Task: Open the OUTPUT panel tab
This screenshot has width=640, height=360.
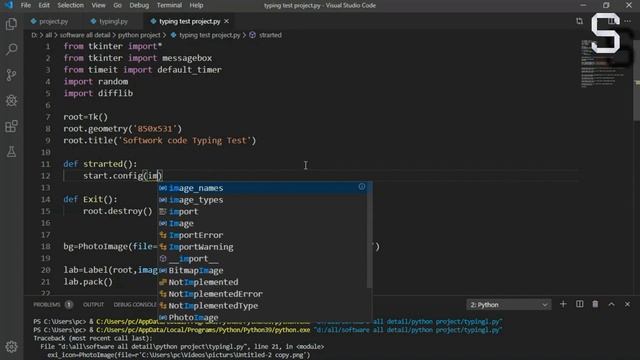Action: click(x=93, y=304)
